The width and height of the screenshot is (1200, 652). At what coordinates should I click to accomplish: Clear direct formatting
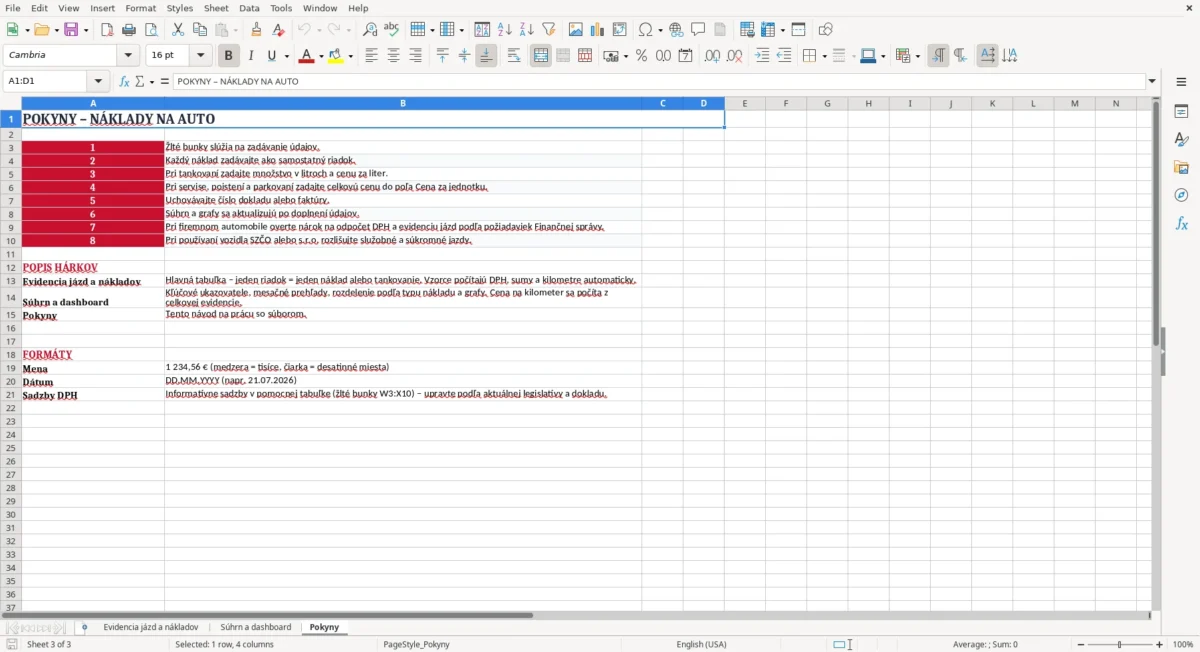(x=279, y=30)
